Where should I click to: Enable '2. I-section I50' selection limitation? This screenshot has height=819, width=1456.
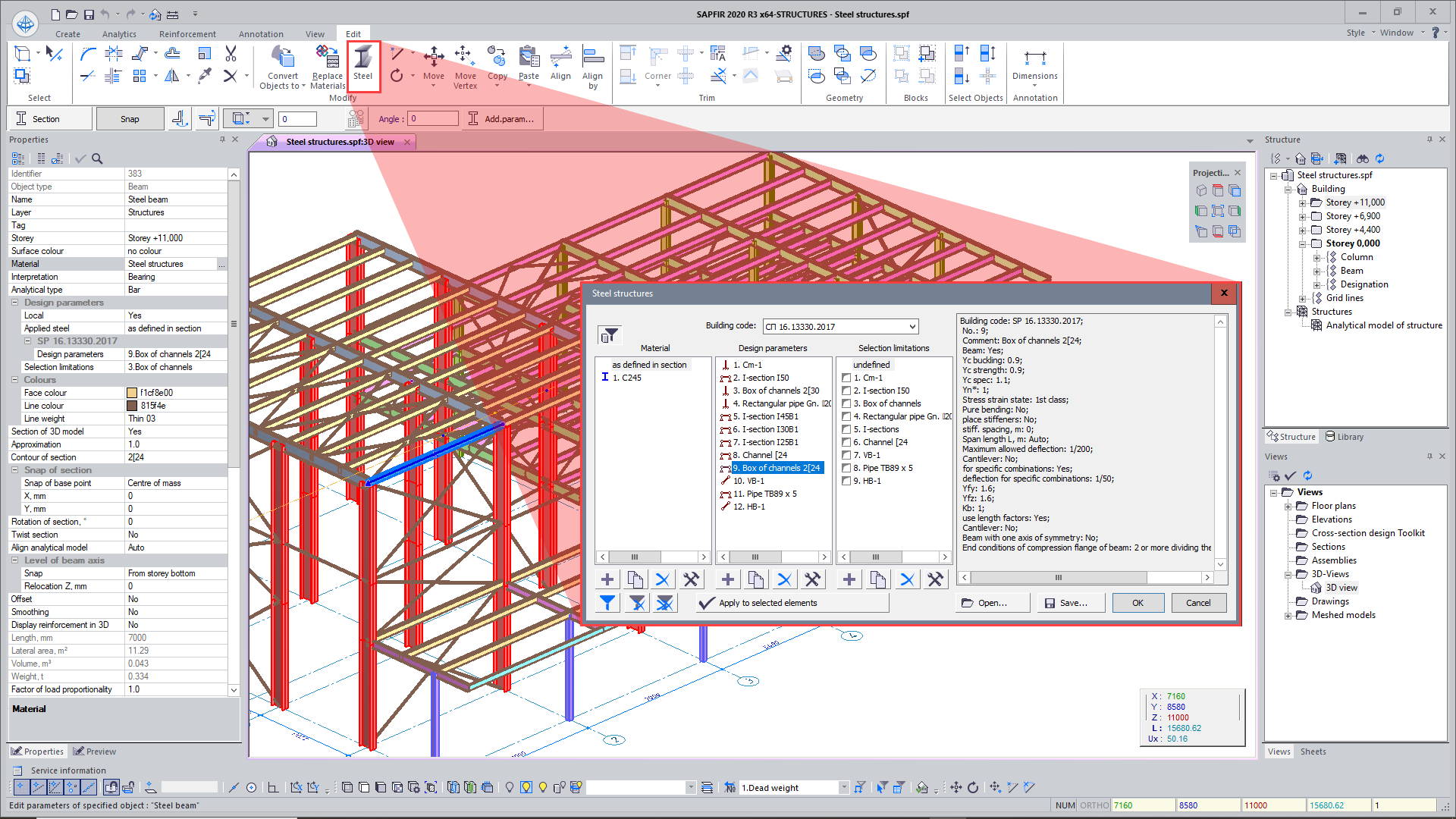[x=846, y=391]
